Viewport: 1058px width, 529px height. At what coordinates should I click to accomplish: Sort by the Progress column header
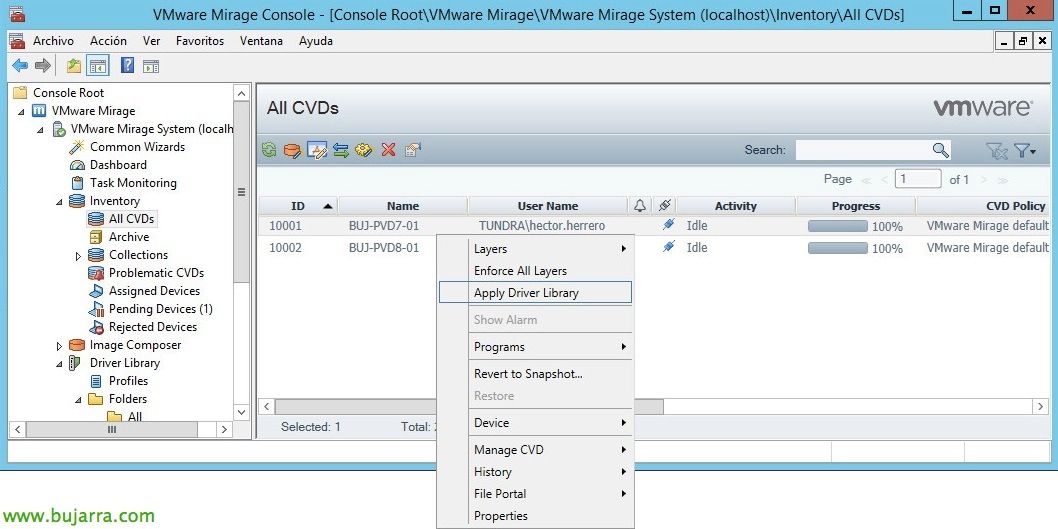856,206
